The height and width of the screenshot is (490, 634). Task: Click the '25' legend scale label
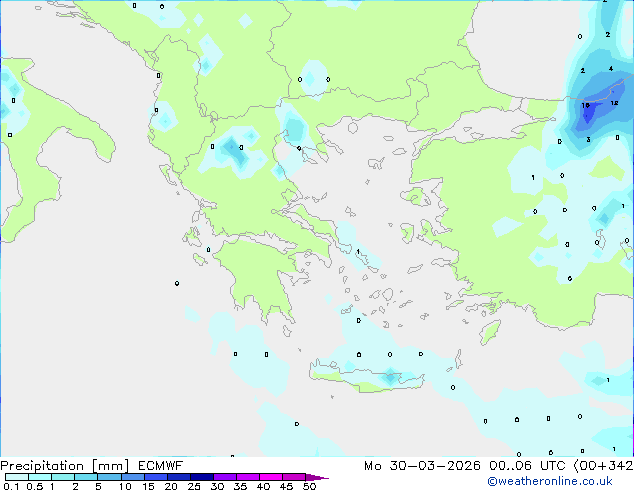[x=194, y=486]
